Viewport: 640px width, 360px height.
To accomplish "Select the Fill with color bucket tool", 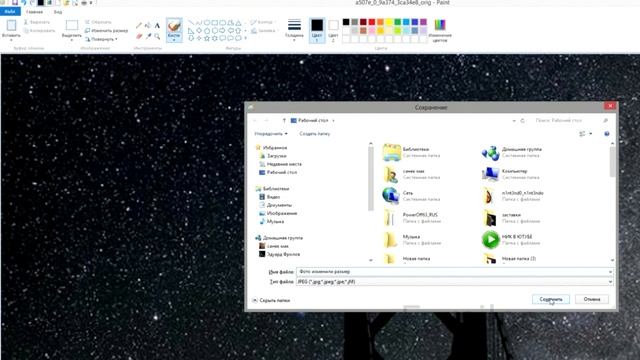I will click(x=148, y=25).
